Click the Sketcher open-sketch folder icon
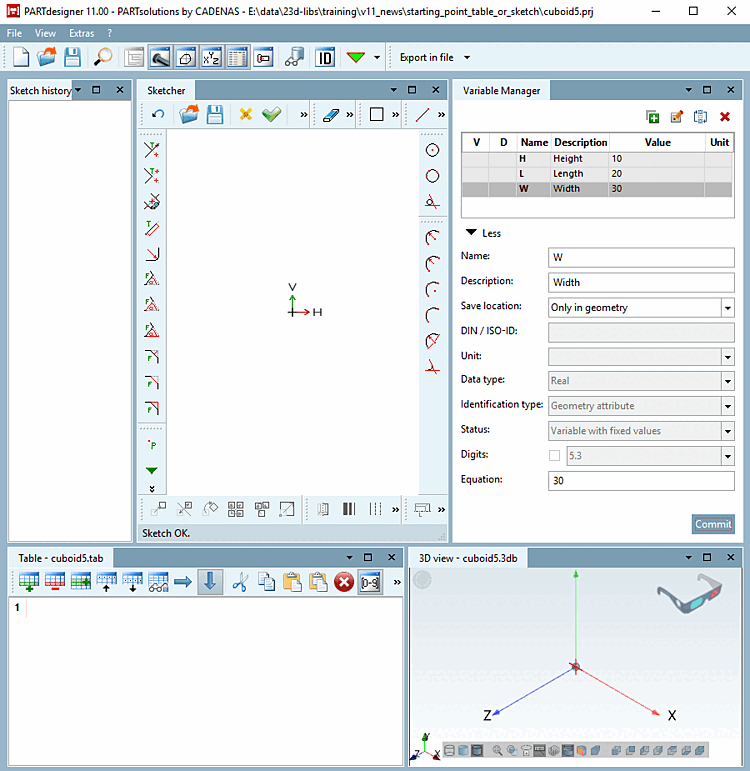Viewport: 750px width, 771px height. 189,115
